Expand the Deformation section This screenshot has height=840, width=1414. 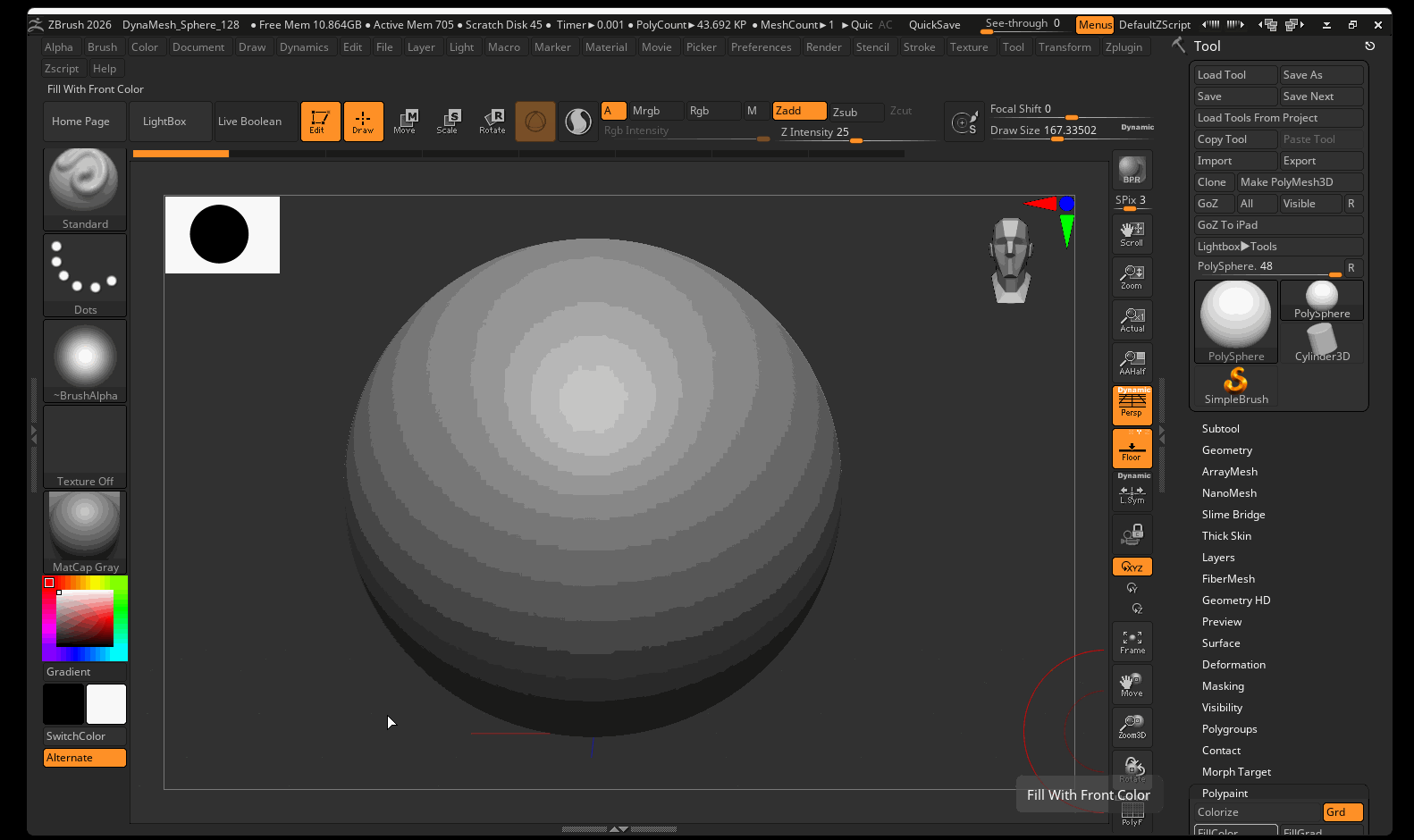(1233, 665)
